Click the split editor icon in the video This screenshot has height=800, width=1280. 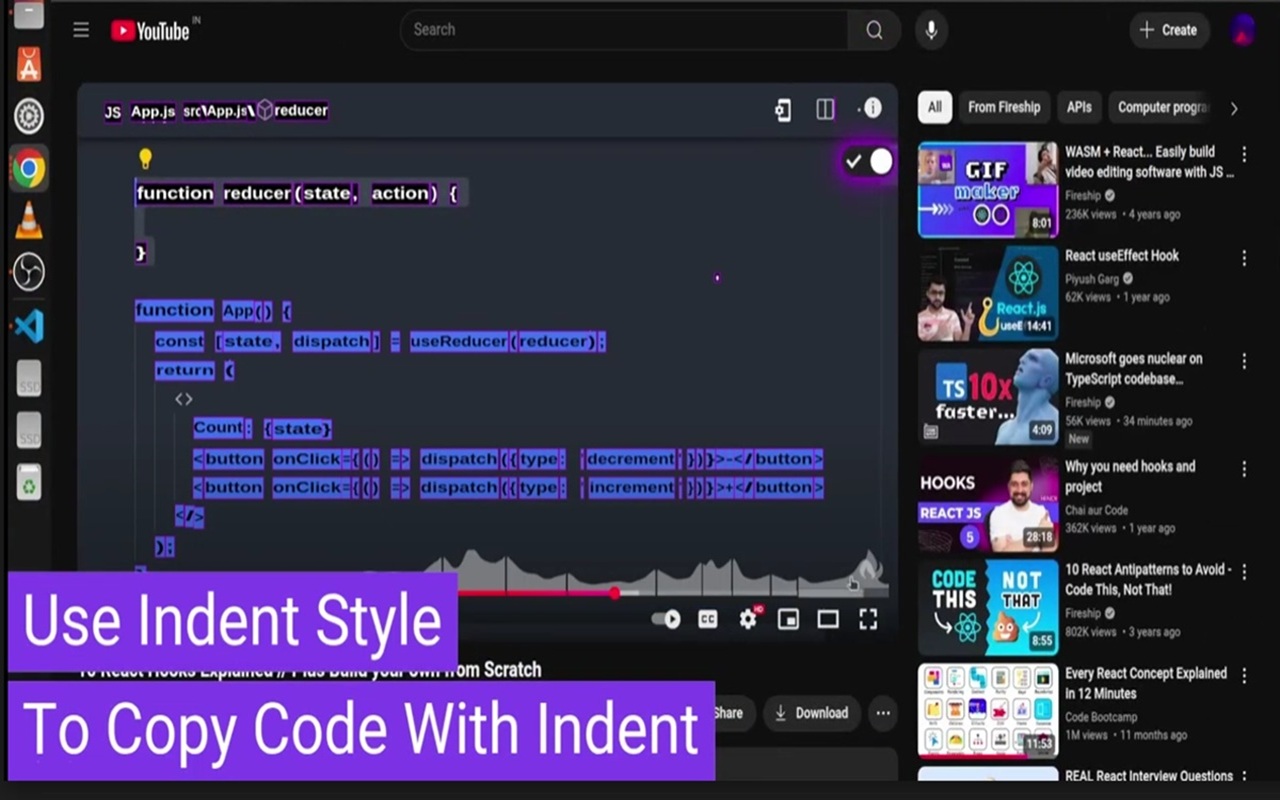coord(825,109)
